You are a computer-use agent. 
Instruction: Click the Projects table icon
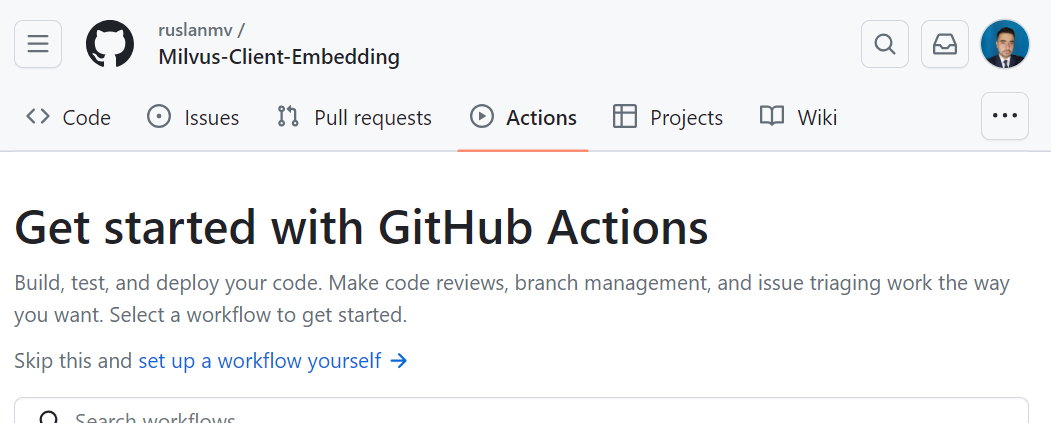click(x=625, y=117)
